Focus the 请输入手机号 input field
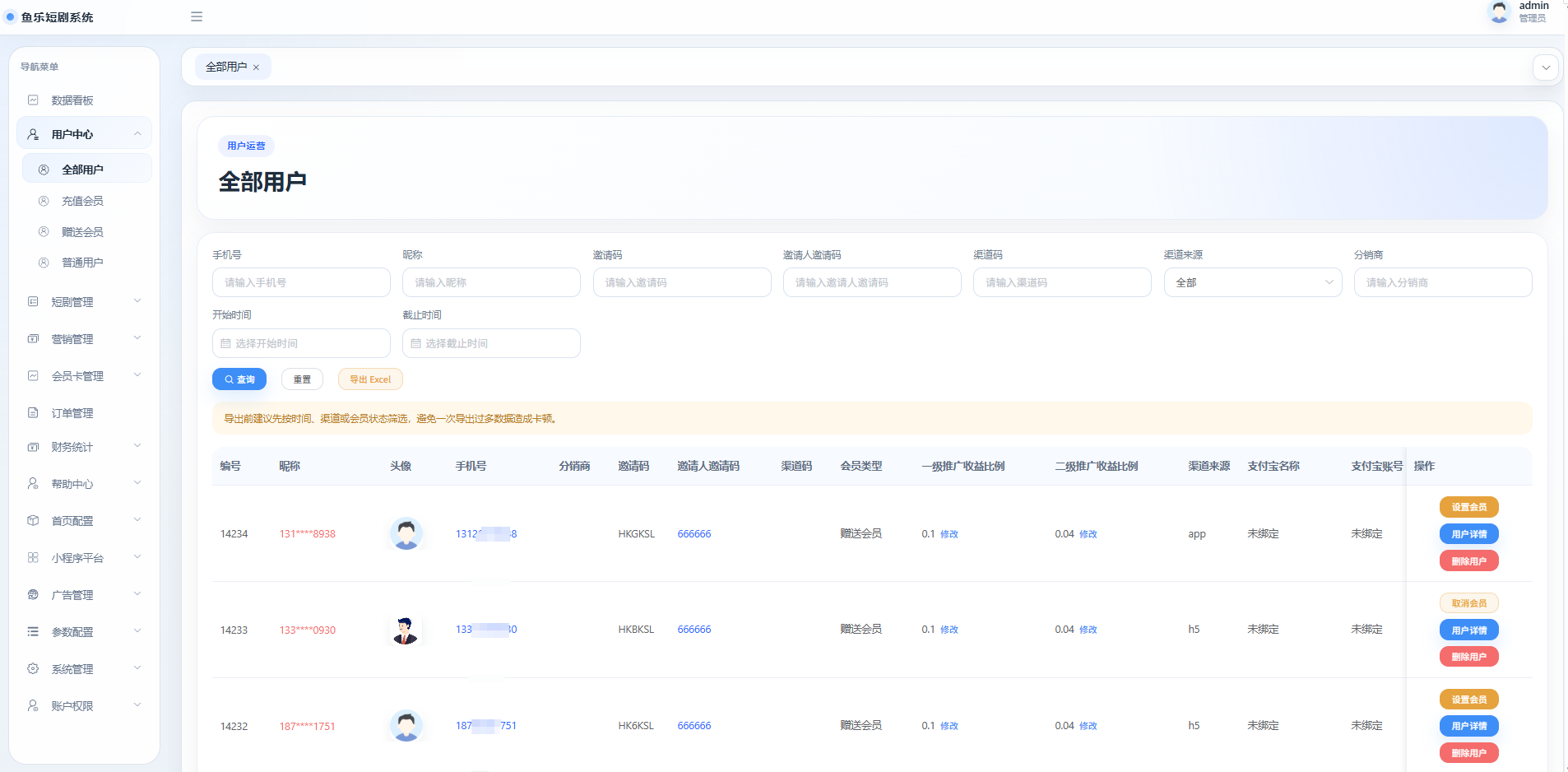 tap(301, 282)
